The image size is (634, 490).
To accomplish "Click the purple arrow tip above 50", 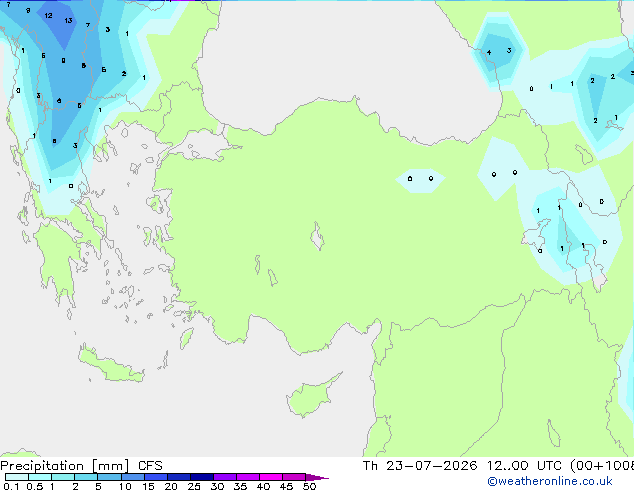I will (x=317, y=477).
